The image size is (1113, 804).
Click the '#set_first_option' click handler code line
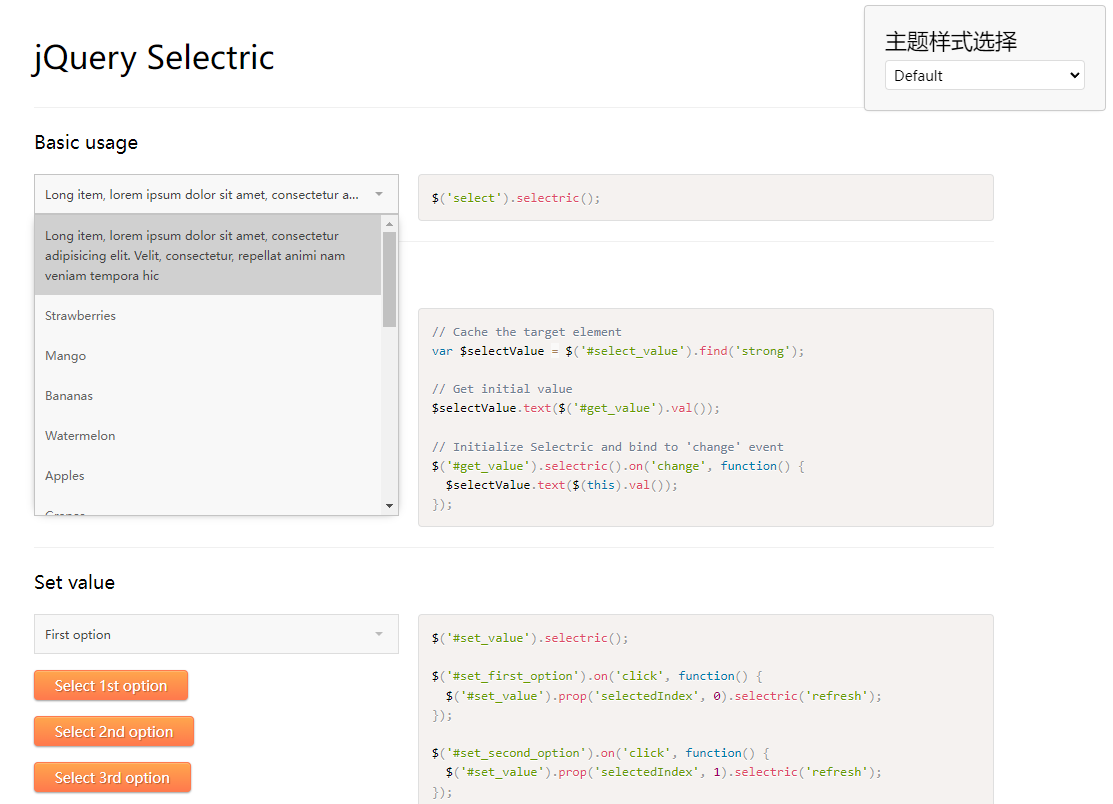tap(597, 676)
